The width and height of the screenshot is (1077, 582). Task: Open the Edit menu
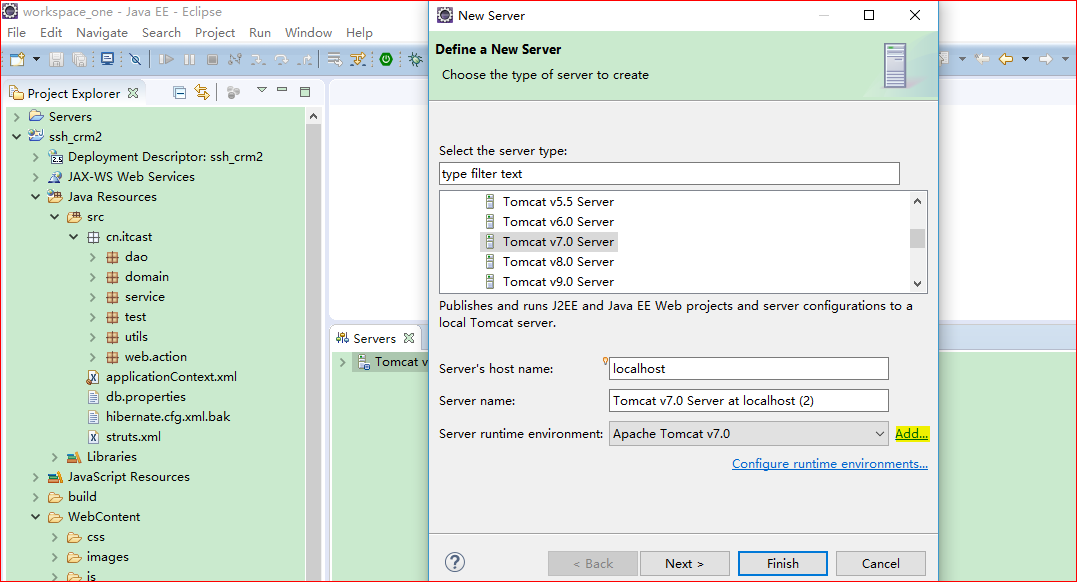pos(51,32)
